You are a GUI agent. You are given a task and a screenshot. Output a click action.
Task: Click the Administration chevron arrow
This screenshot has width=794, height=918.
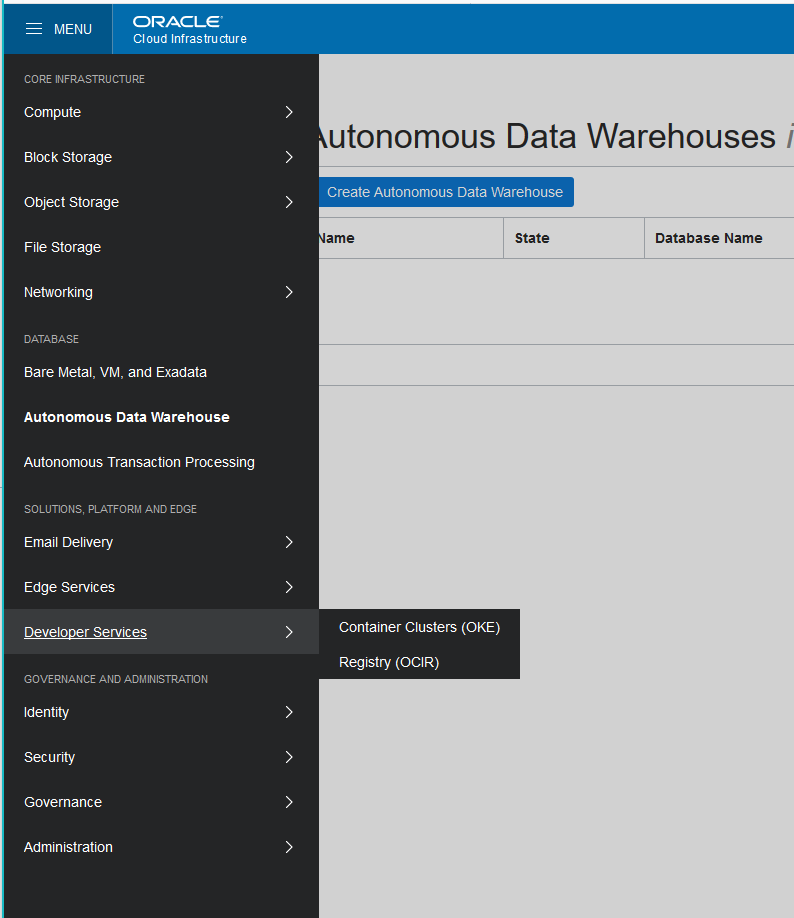click(x=289, y=847)
